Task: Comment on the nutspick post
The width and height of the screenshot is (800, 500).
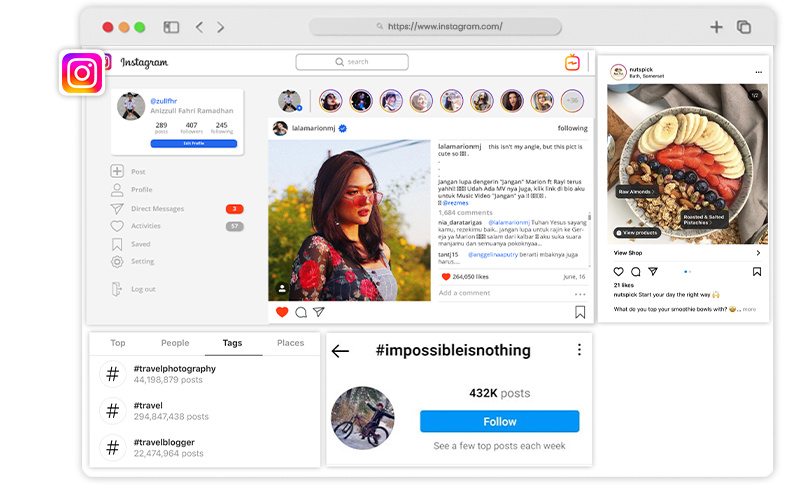Action: (636, 271)
